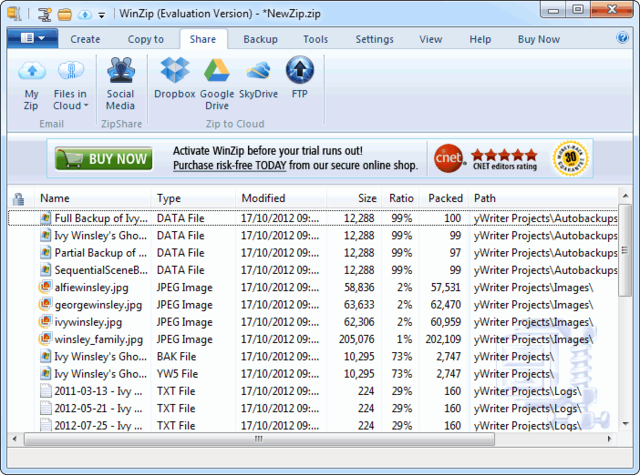
Task: Select the Share tab
Action: click(203, 39)
